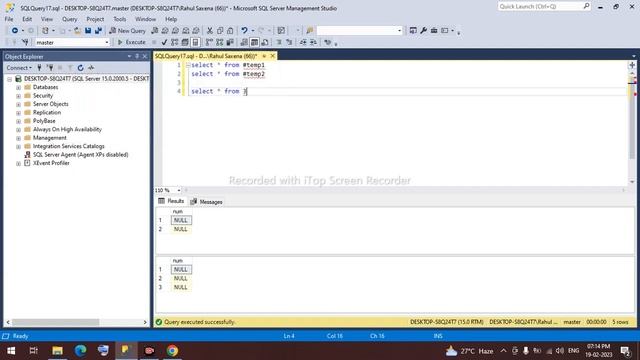Screen dimensions: 640x360
Task: Click the Activity Monitor icon in Object Explorer
Action: pos(91,68)
